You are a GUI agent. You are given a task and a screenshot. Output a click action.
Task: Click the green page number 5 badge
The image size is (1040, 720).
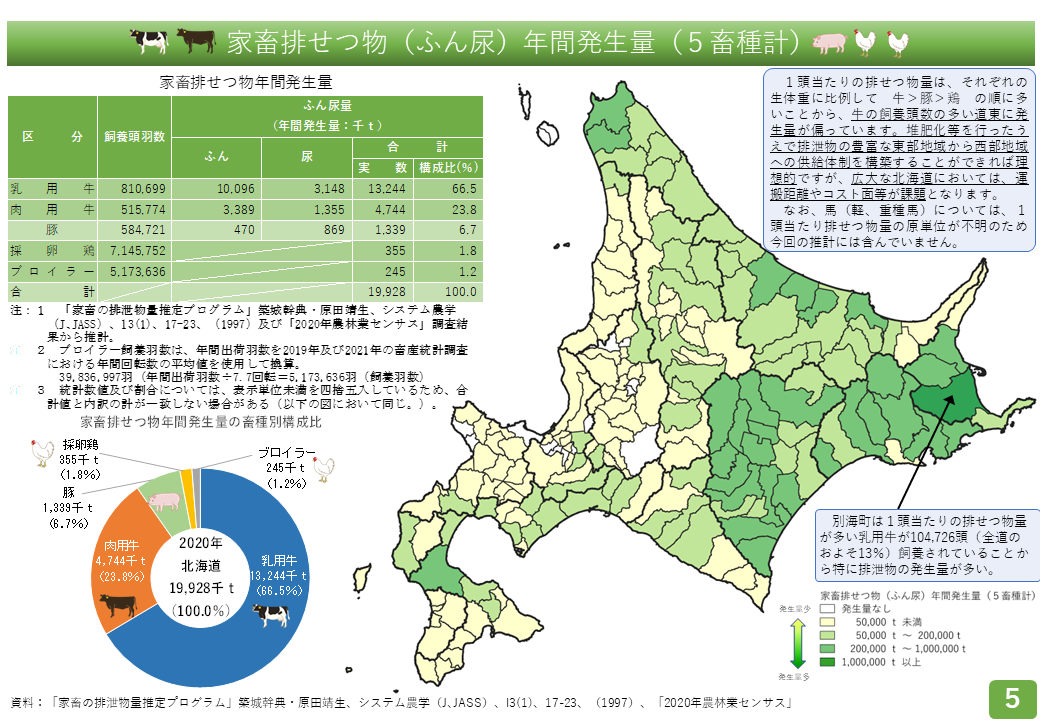pyautogui.click(x=1011, y=697)
